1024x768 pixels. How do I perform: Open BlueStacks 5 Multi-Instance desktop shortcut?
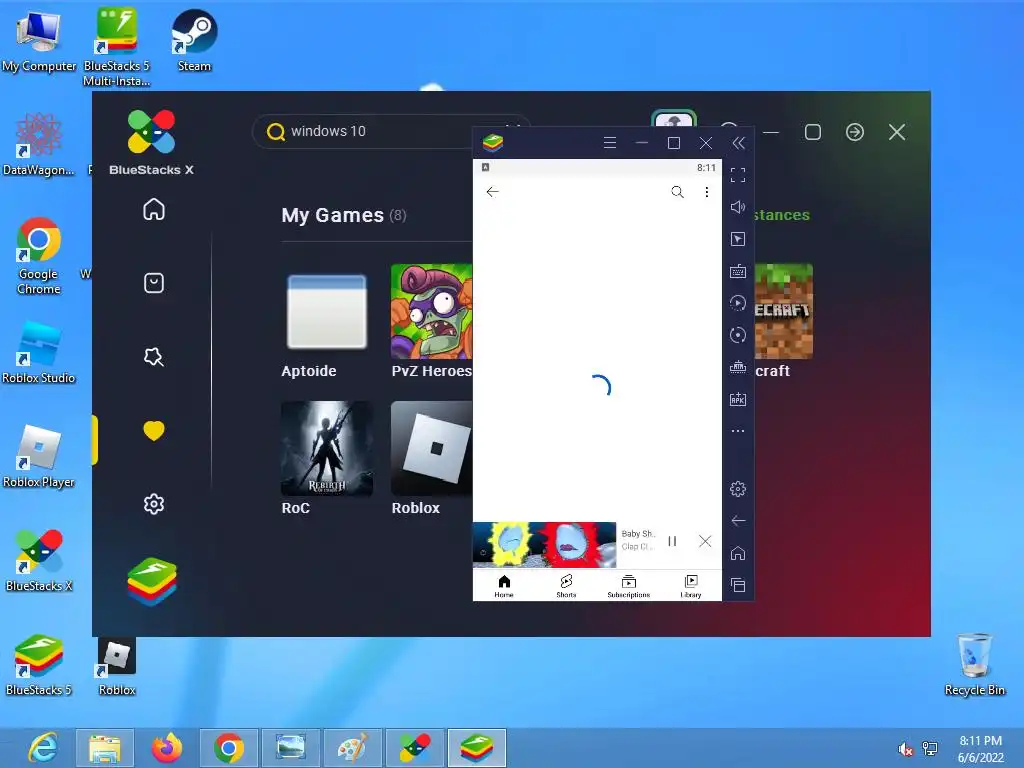click(x=116, y=46)
